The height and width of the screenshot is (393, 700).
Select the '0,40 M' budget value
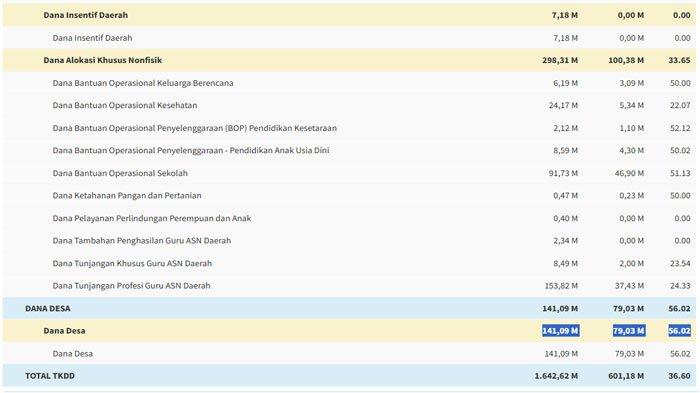(x=565, y=218)
